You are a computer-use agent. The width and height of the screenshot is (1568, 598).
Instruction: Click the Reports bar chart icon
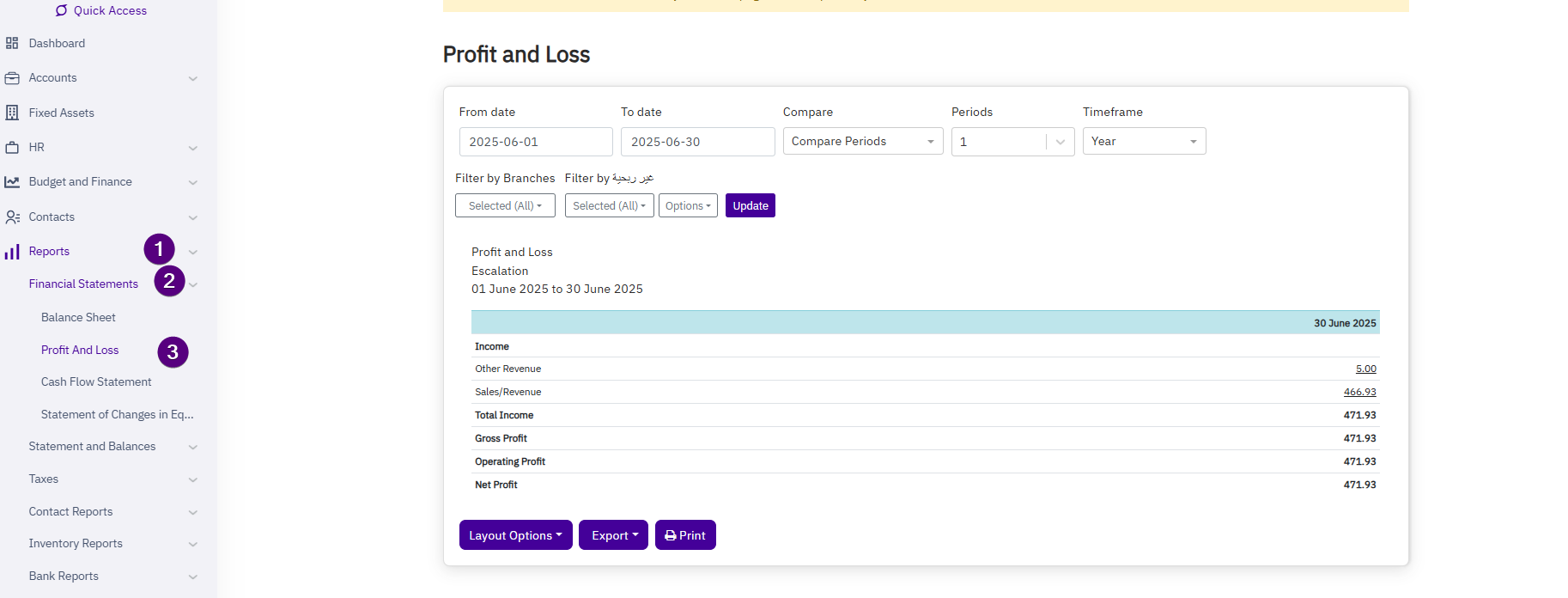coord(12,252)
